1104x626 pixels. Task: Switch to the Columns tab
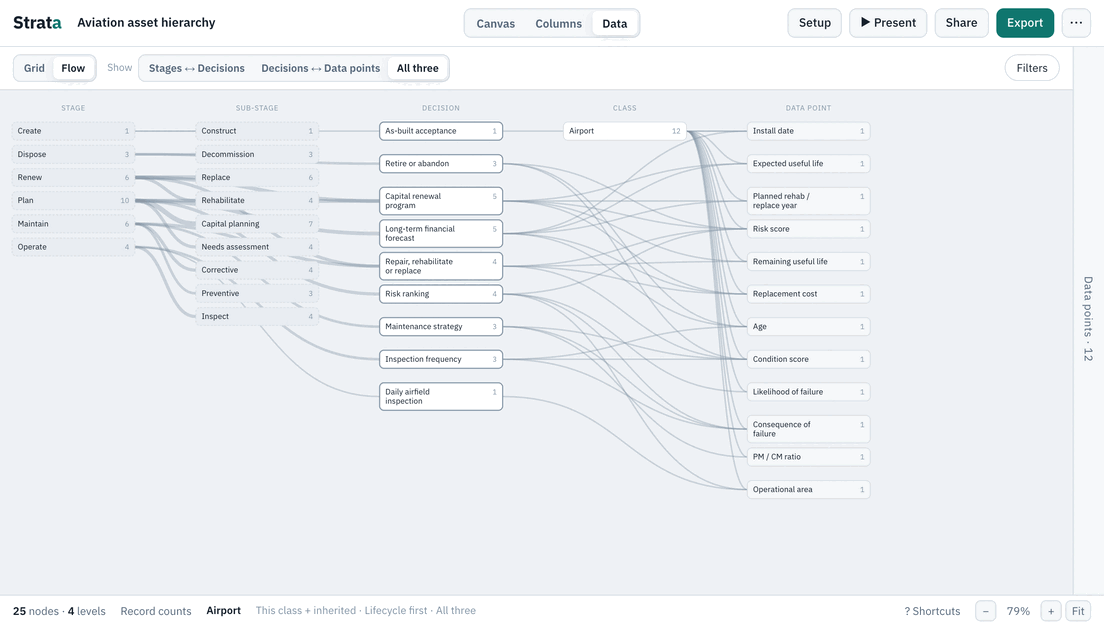[558, 23]
